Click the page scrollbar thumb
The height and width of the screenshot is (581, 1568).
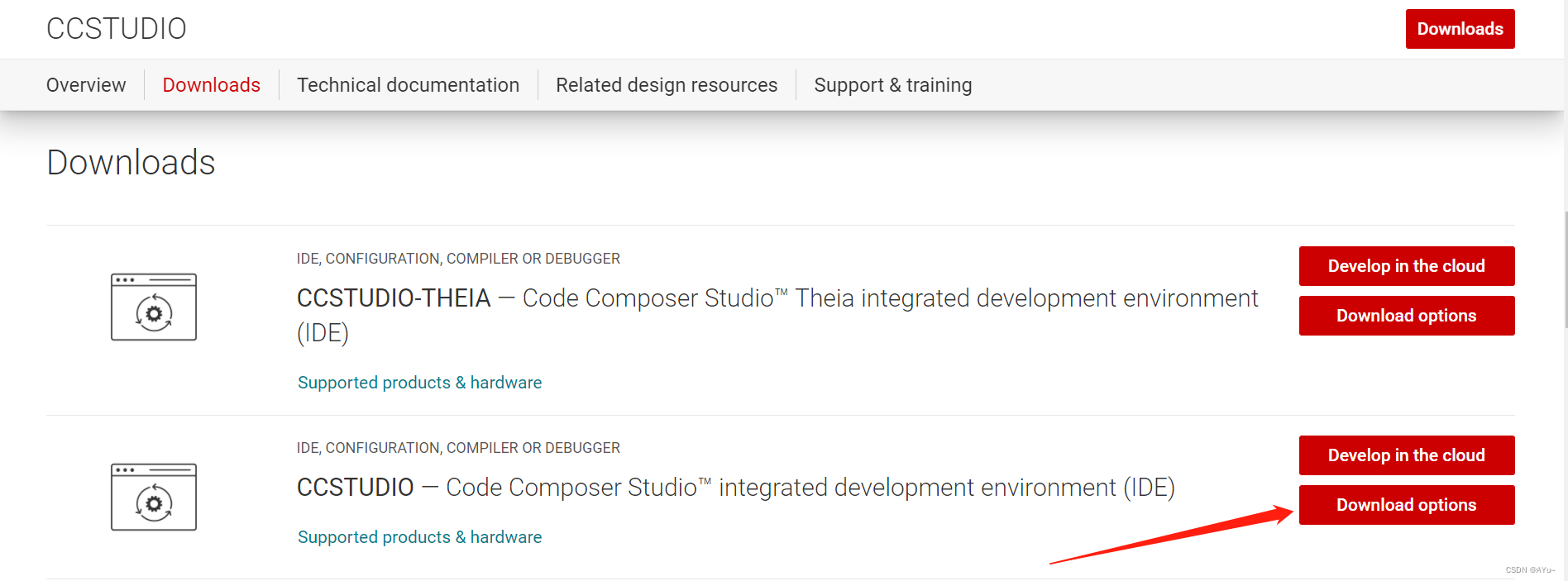[1565, 269]
